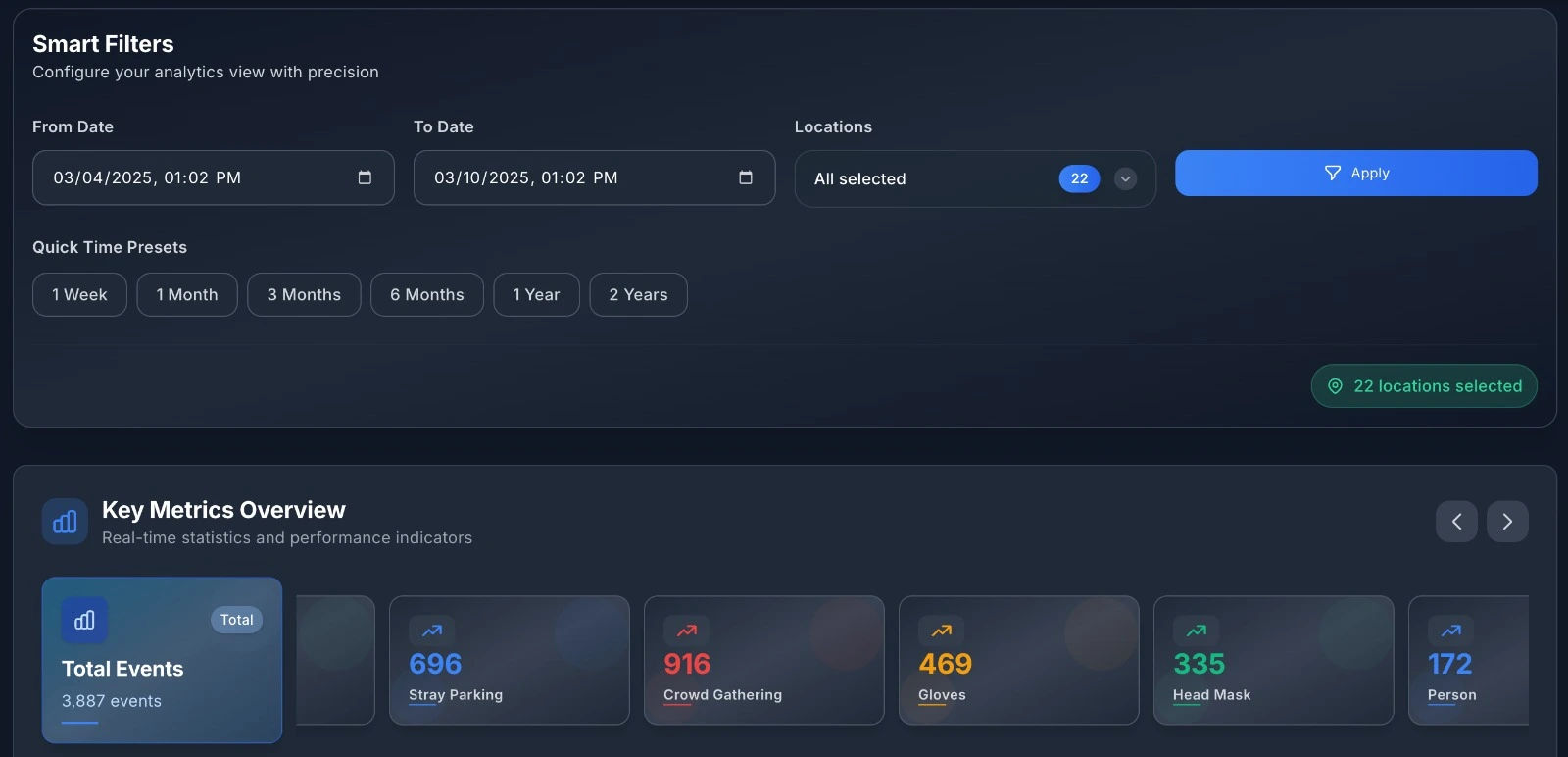This screenshot has height=757, width=1568.
Task: Choose the 1 Year preset
Action: (x=536, y=294)
